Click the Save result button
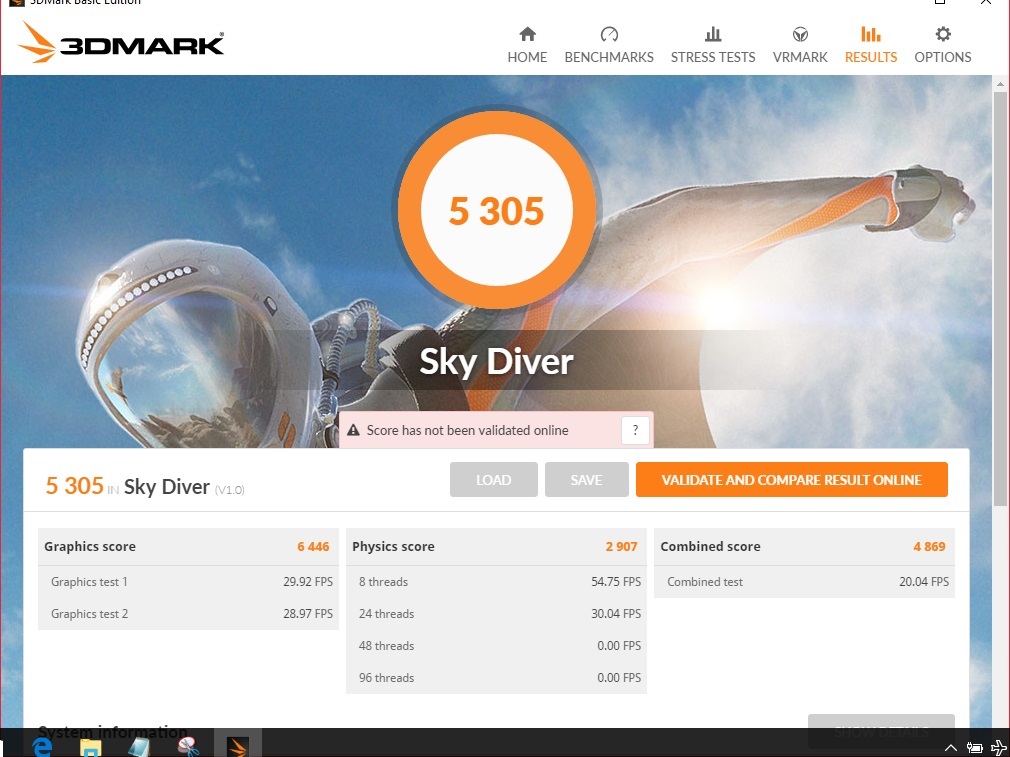 [586, 480]
